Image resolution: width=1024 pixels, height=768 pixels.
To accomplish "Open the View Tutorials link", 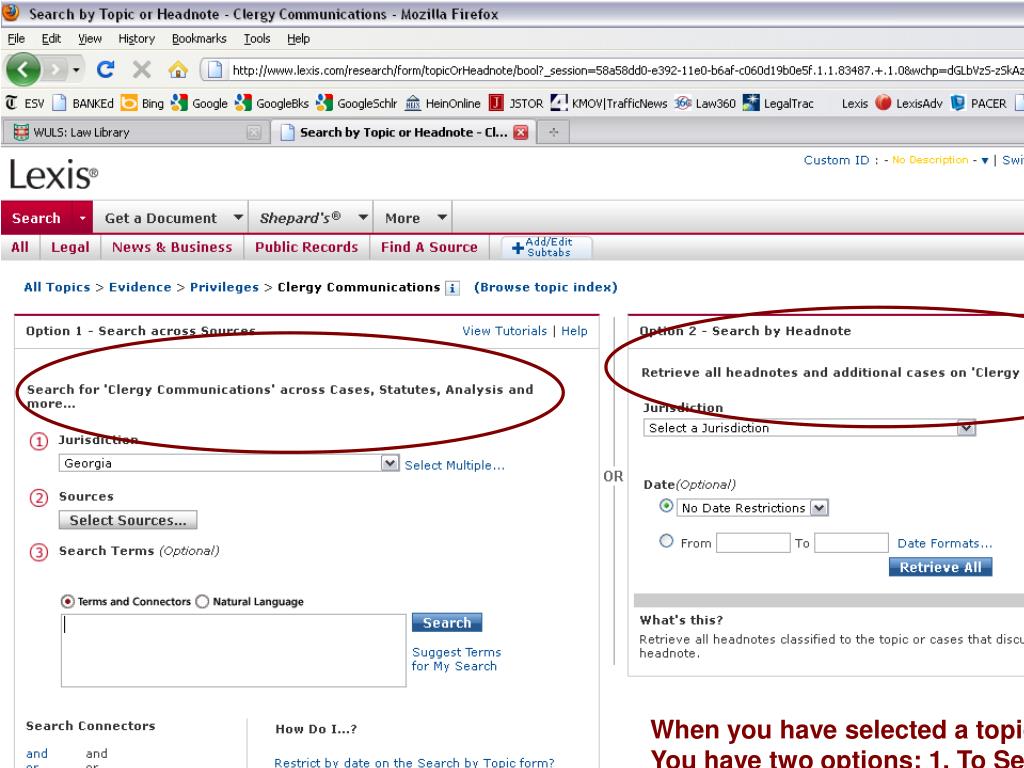I will pyautogui.click(x=504, y=331).
